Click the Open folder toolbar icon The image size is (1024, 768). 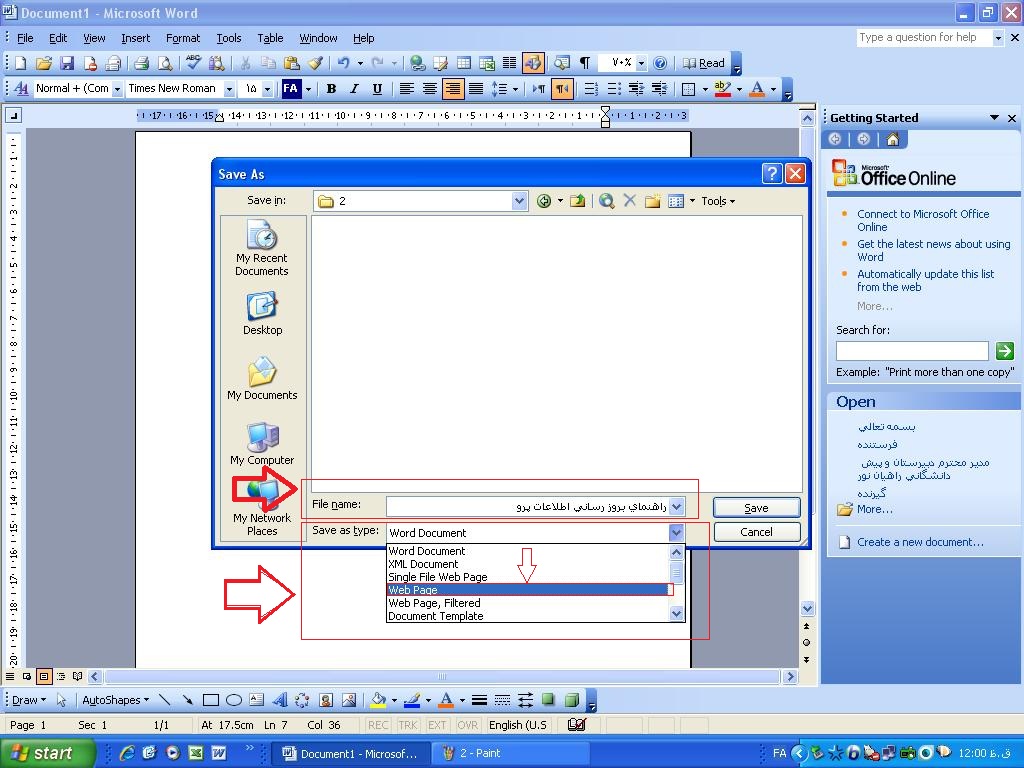point(44,63)
